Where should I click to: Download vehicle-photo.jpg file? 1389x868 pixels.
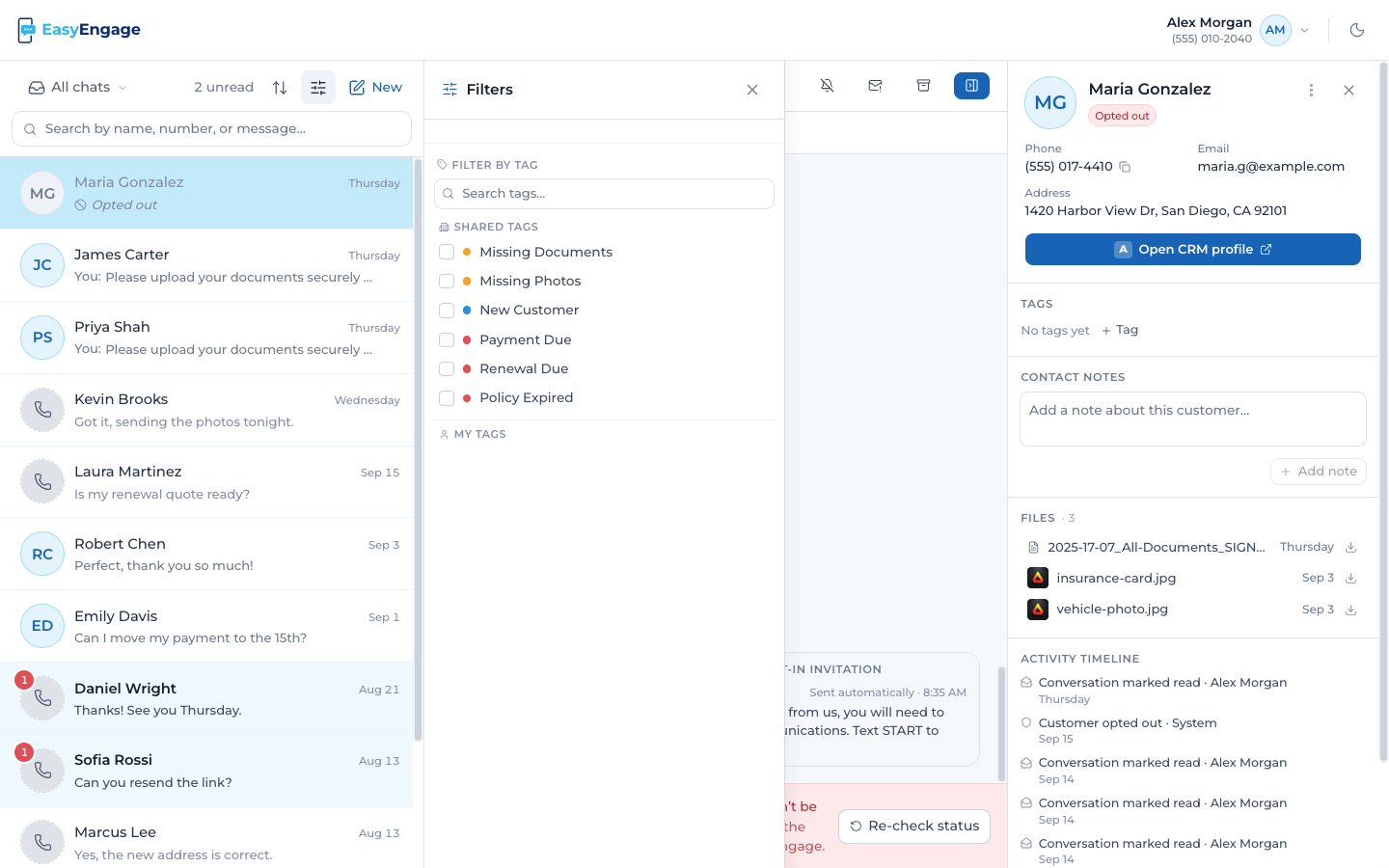1351,610
